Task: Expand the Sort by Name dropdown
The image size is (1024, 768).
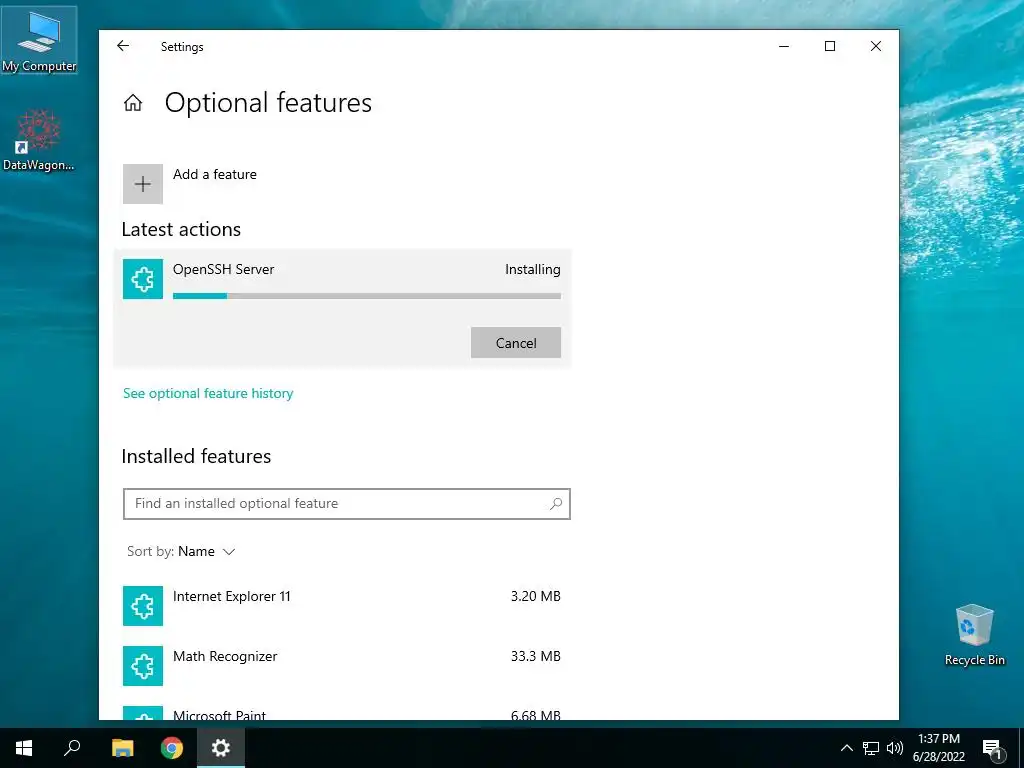Action: point(181,551)
